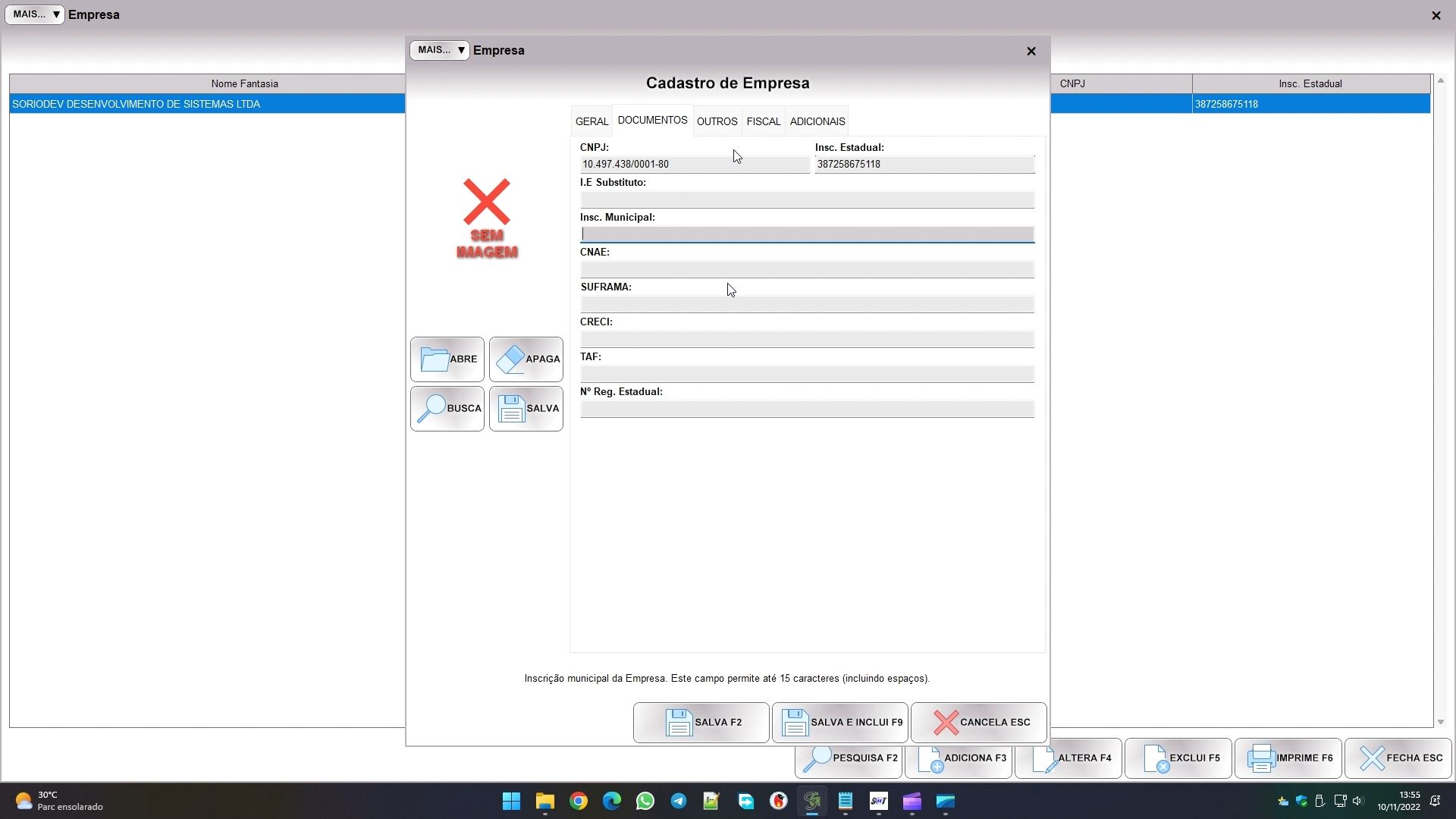Select the ADICIONAIS tab
The image size is (1456, 819).
[x=817, y=121]
